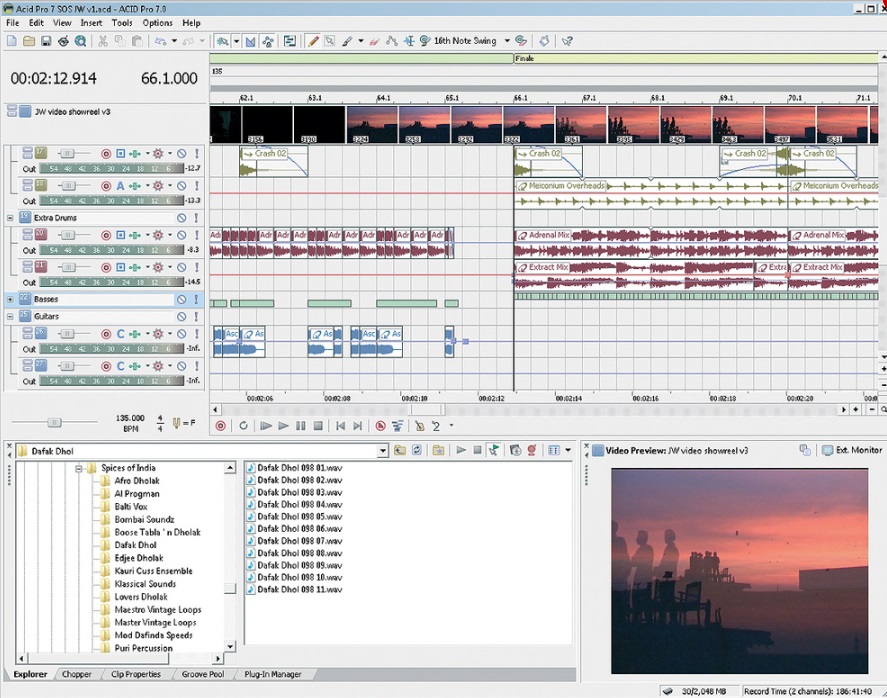Collapse the Extra Drums folder track
Viewport: 887px width, 698px height.
click(10, 218)
